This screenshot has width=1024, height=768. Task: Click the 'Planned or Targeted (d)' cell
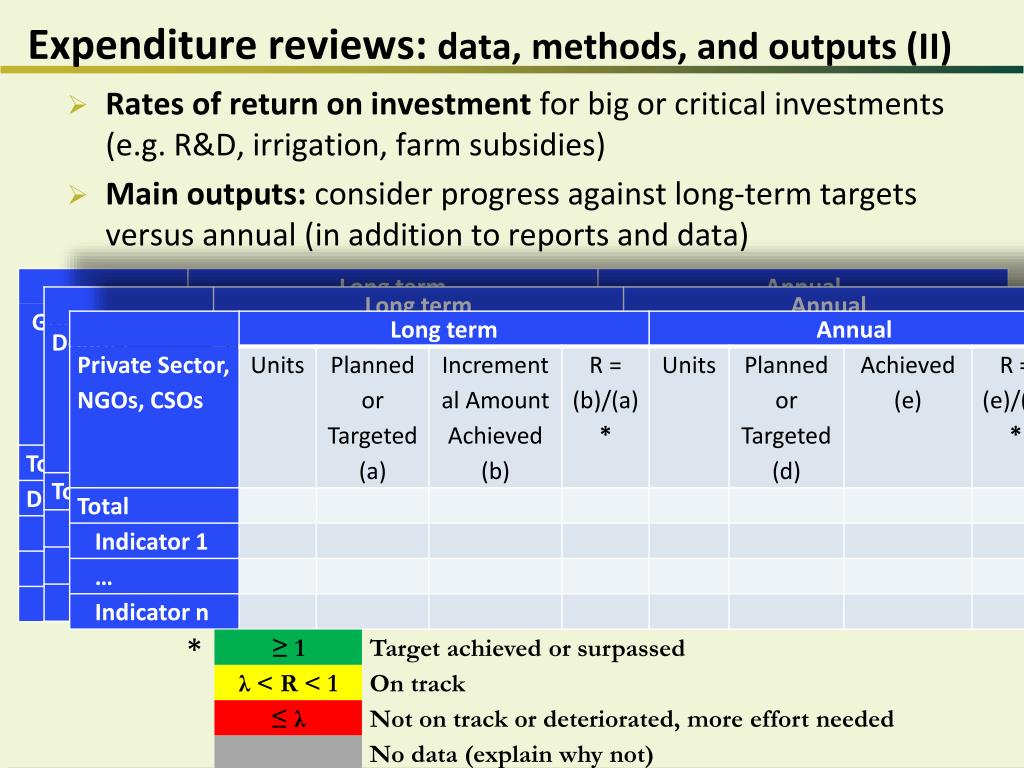click(786, 417)
